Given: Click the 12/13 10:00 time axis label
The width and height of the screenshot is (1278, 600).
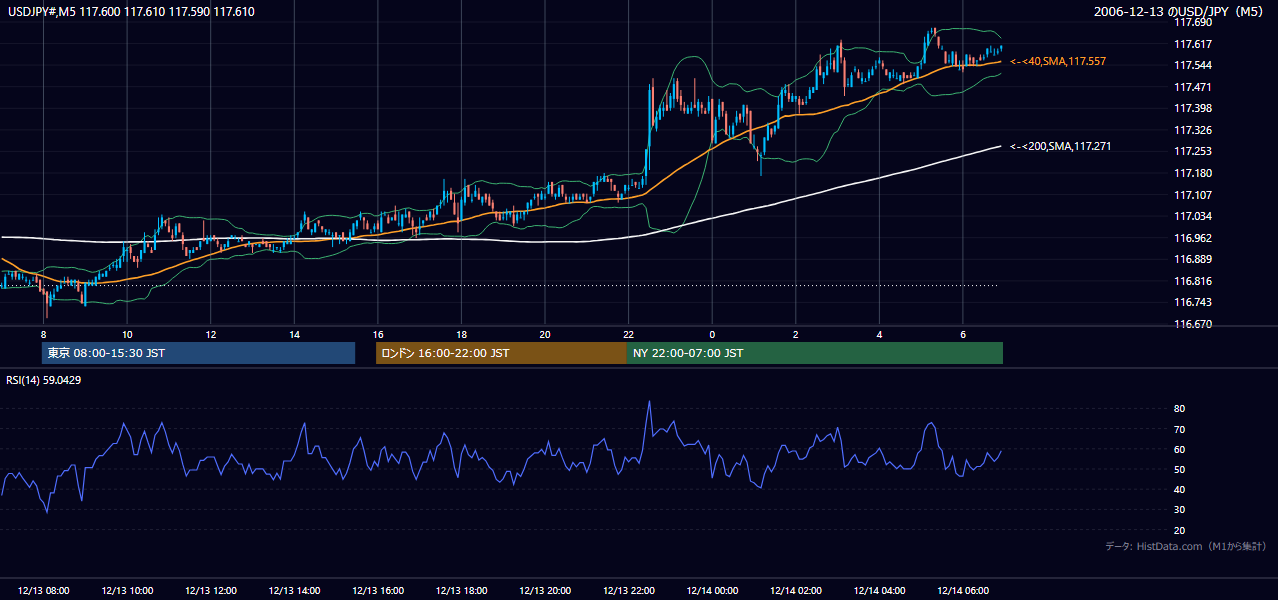Looking at the screenshot, I should point(127,591).
